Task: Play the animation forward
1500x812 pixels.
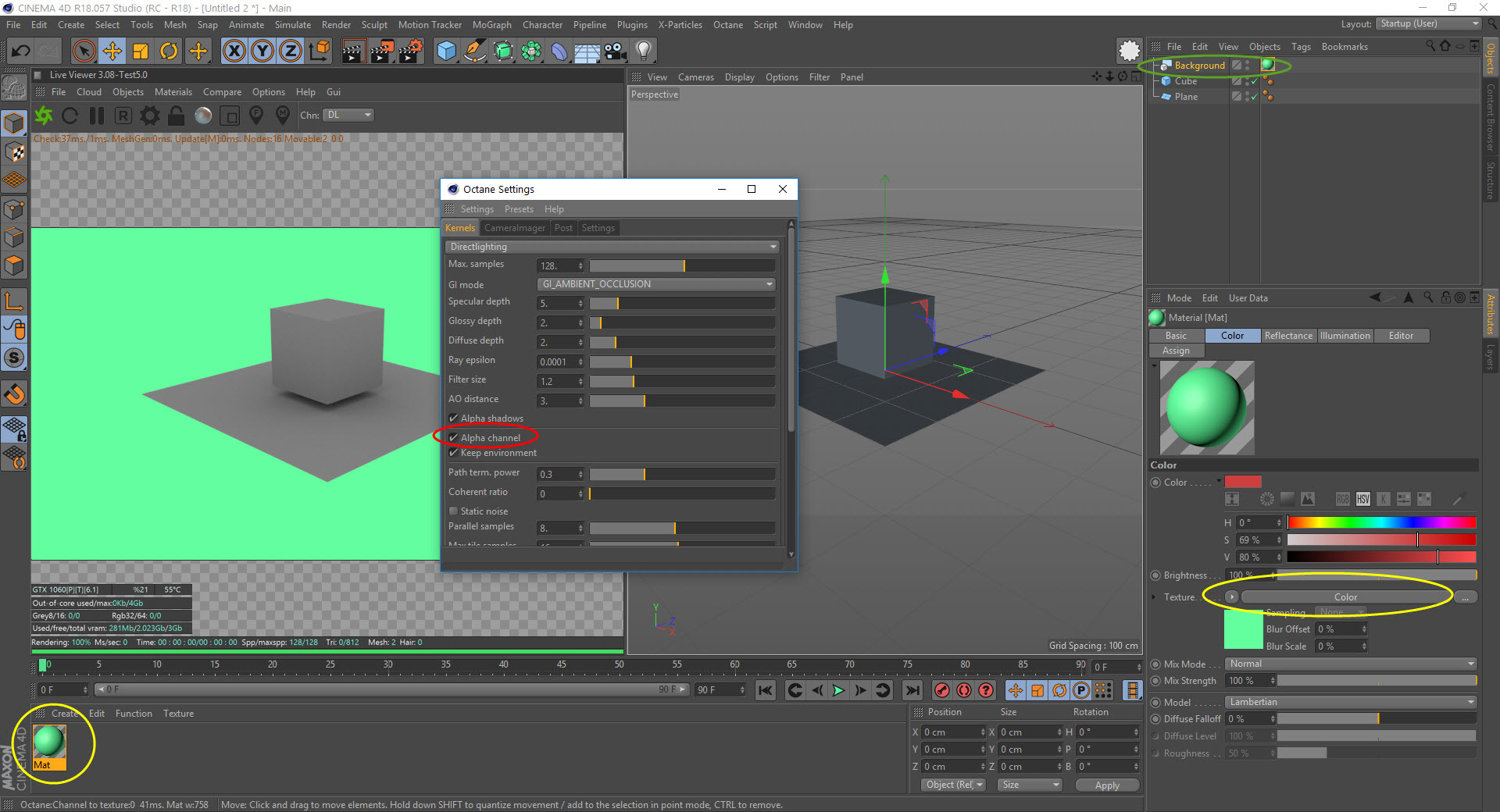Action: (838, 690)
